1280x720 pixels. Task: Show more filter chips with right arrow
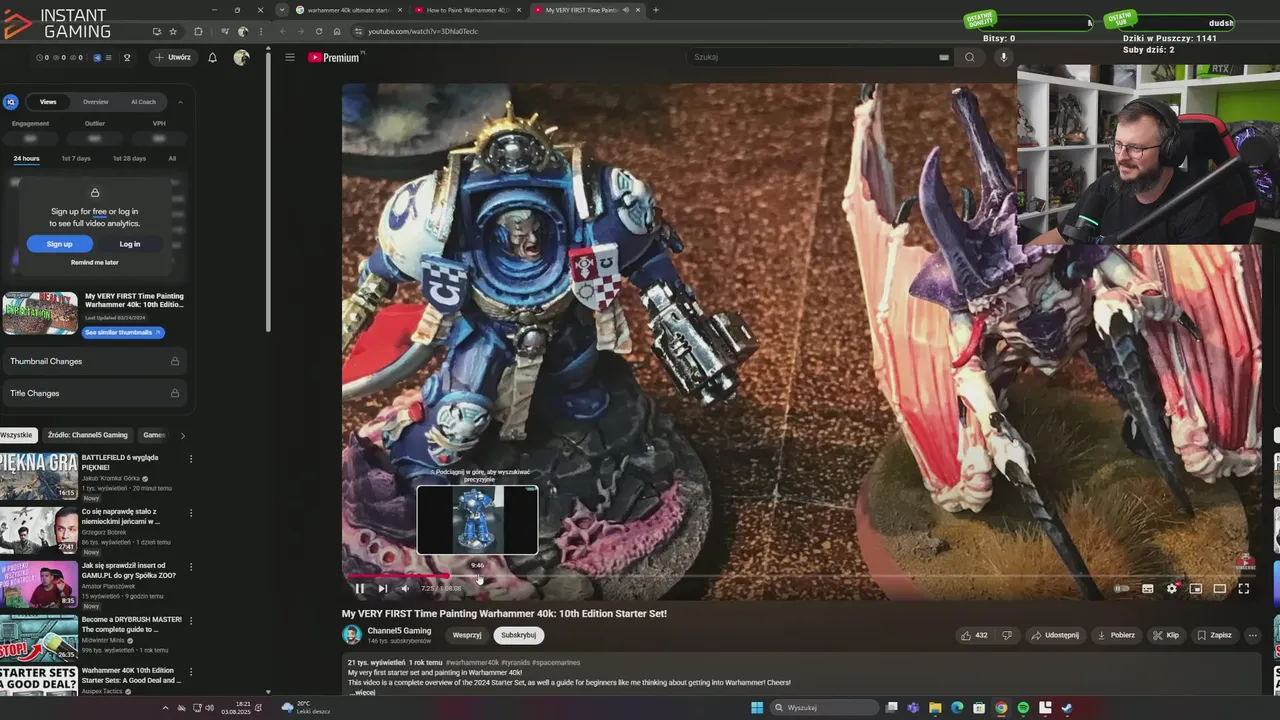click(x=182, y=435)
